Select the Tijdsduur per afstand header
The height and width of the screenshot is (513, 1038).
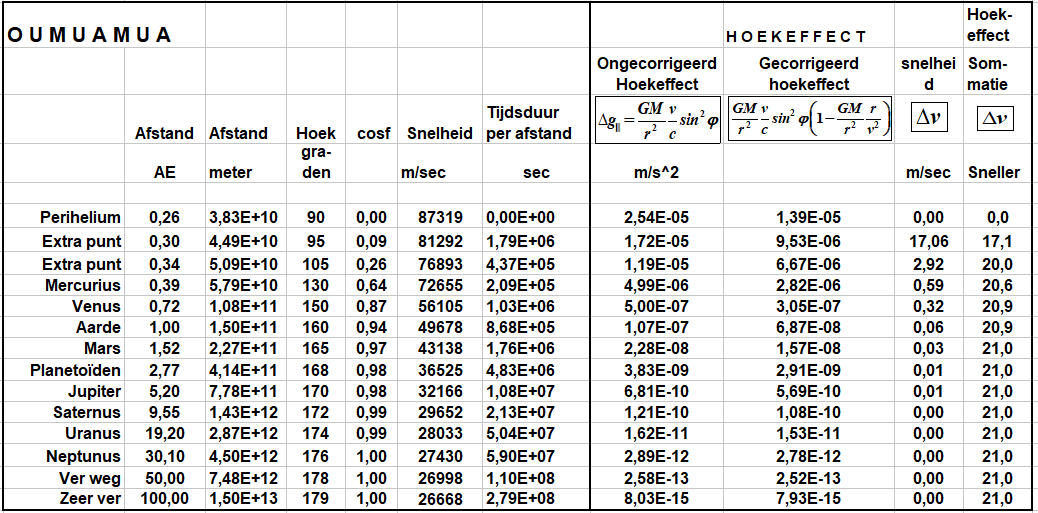click(x=529, y=123)
